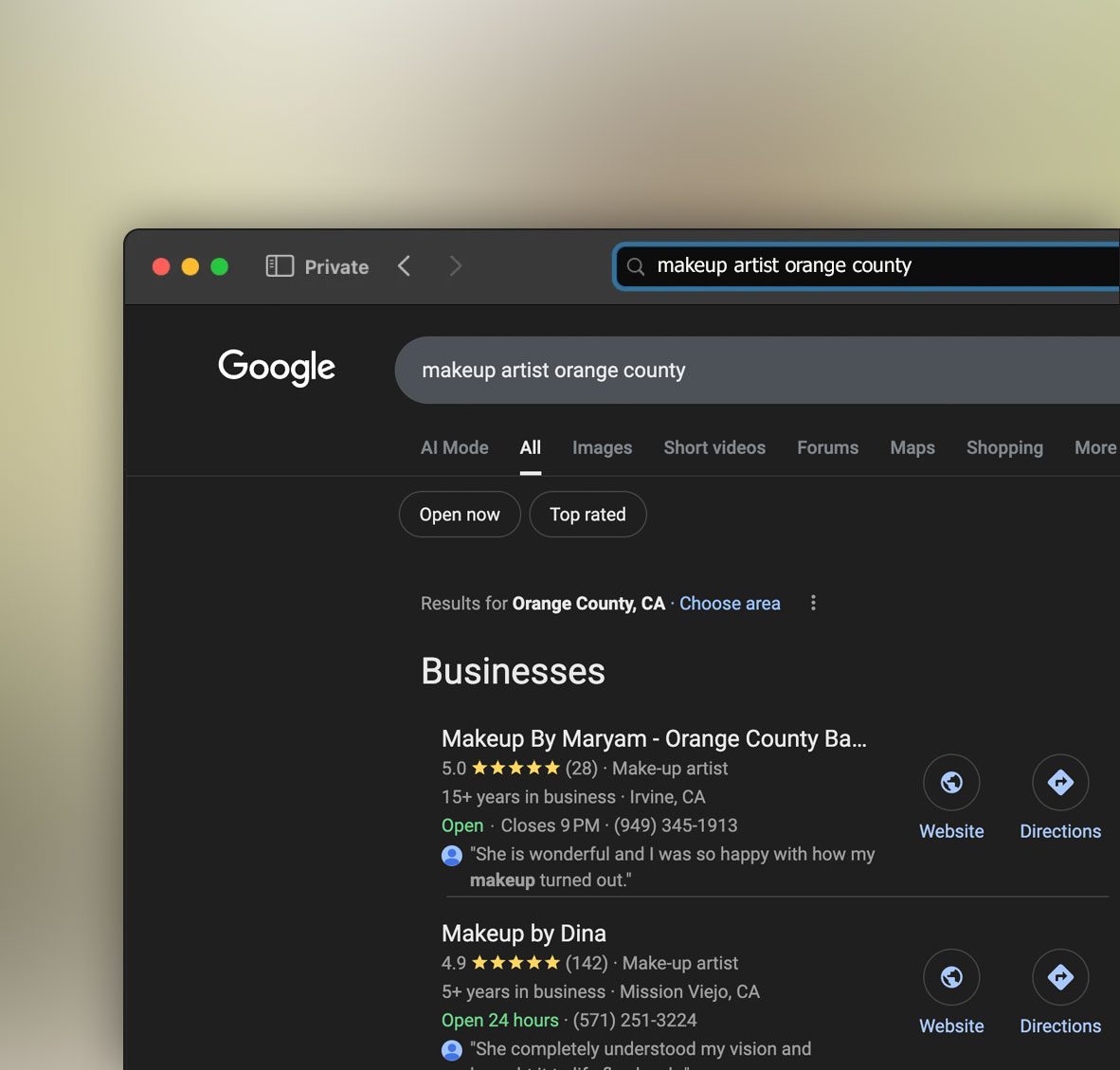Image resolution: width=1120 pixels, height=1070 pixels.
Task: Toggle the Top rated filter
Action: 587,515
